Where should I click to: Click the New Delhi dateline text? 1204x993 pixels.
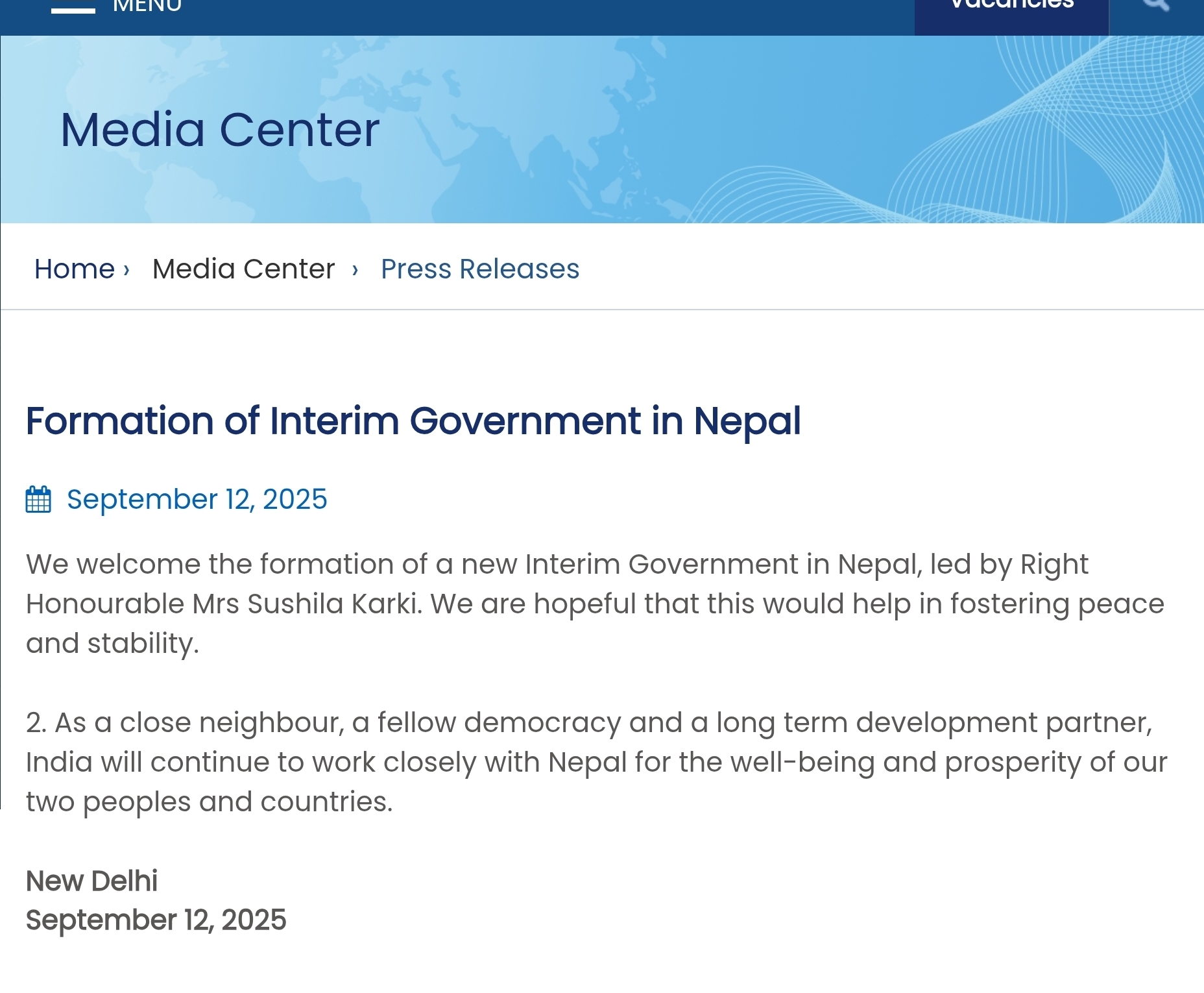click(91, 881)
